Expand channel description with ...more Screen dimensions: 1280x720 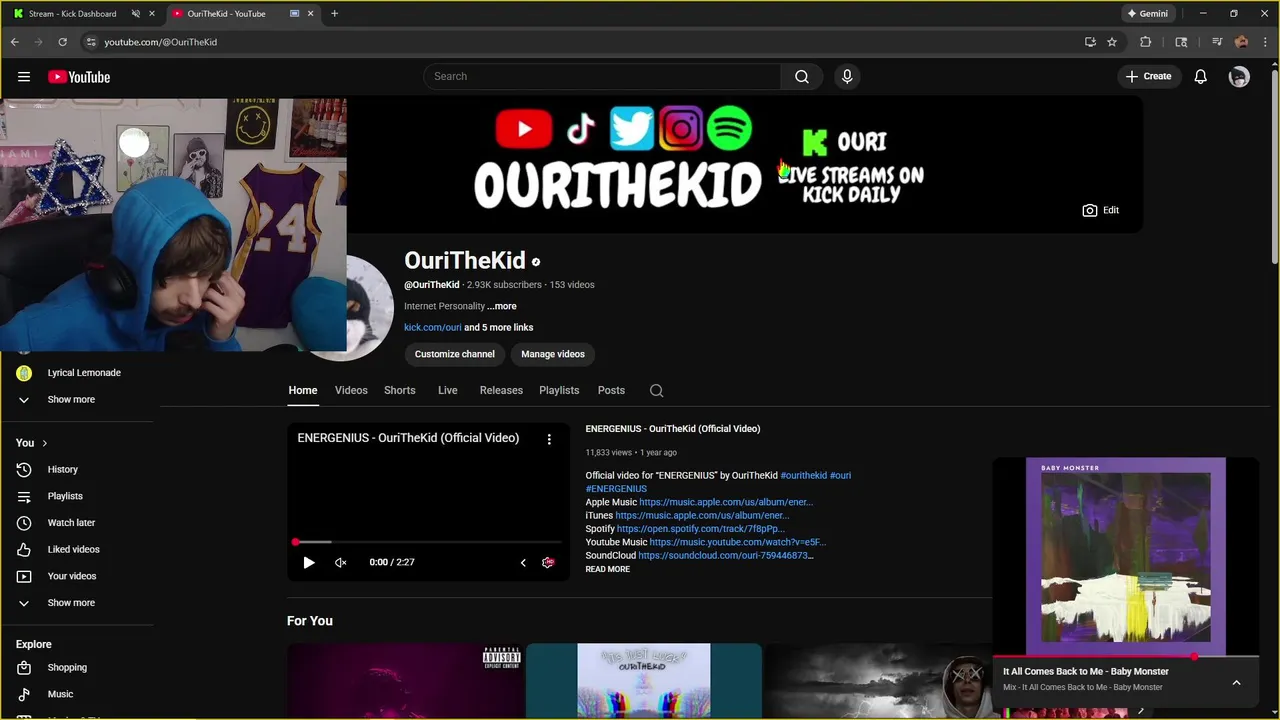pos(502,306)
